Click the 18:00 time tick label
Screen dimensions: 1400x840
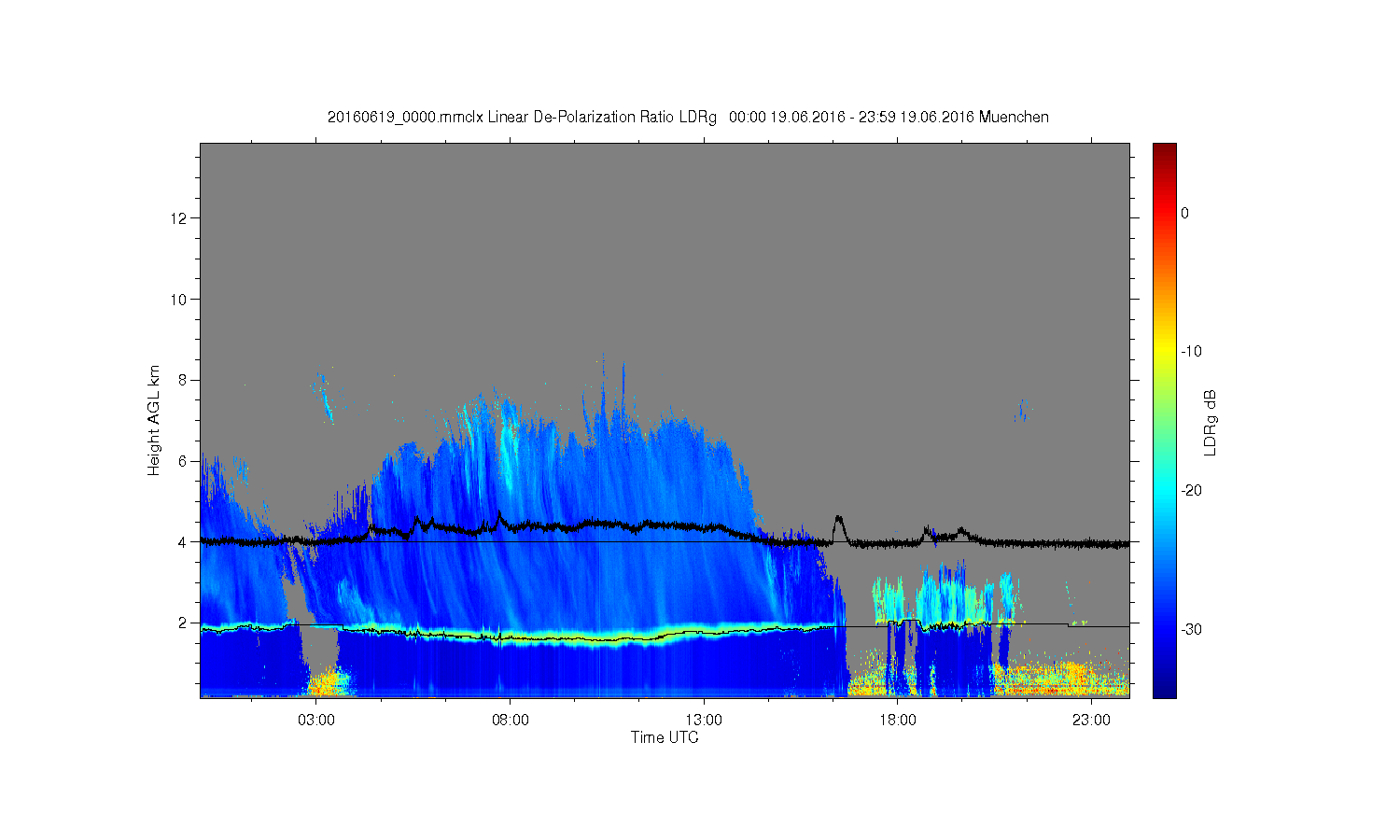[897, 721]
